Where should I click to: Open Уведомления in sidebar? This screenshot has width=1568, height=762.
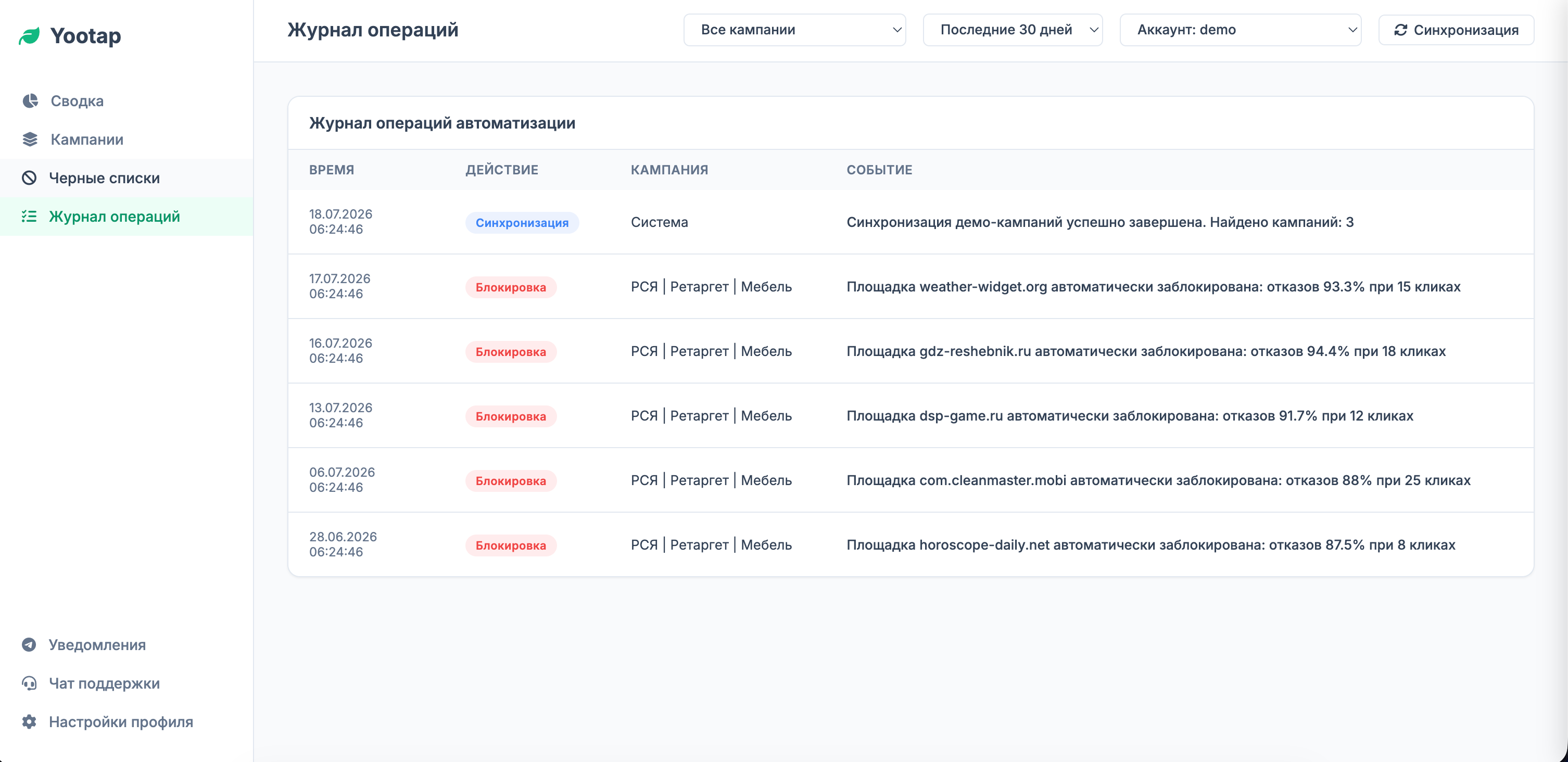pos(127,644)
